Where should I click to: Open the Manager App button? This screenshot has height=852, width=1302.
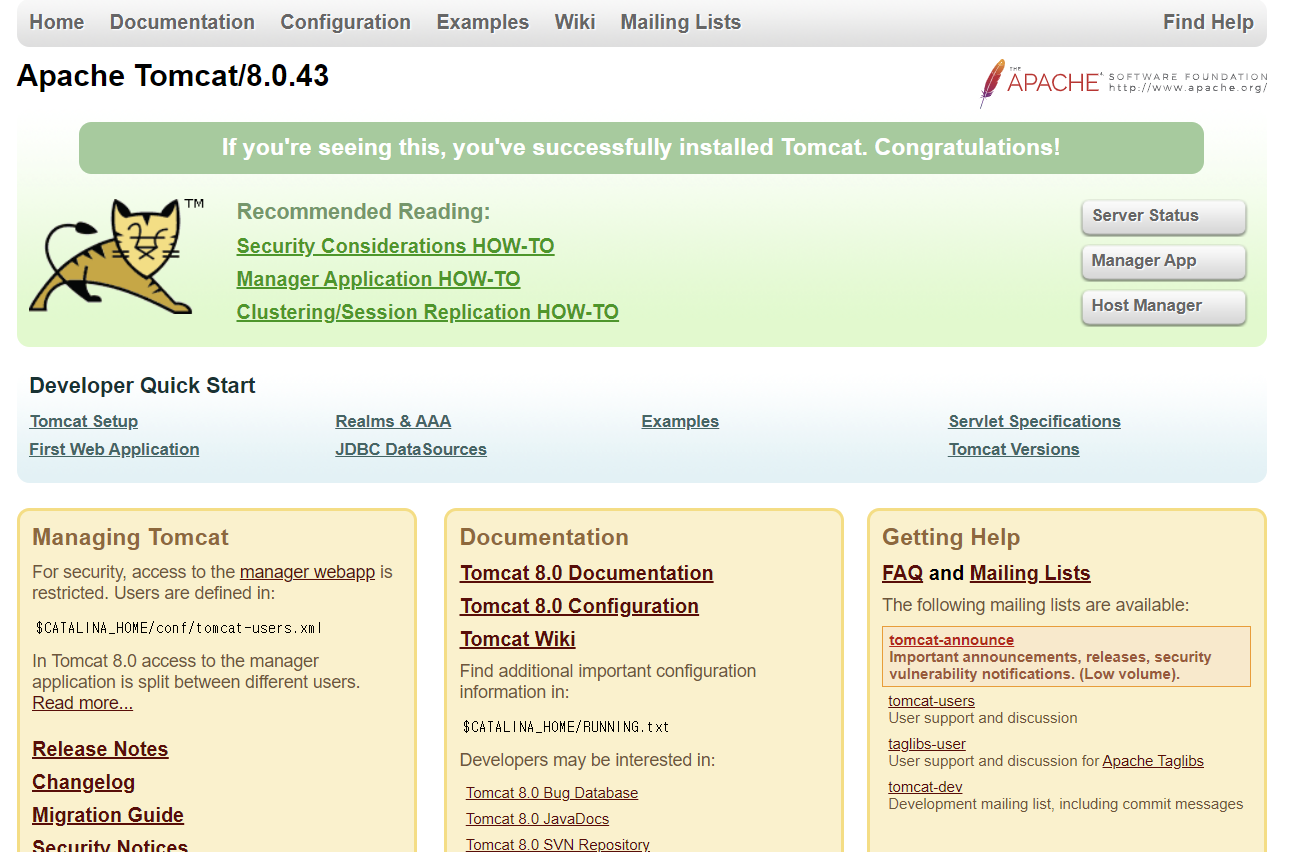(x=1164, y=261)
